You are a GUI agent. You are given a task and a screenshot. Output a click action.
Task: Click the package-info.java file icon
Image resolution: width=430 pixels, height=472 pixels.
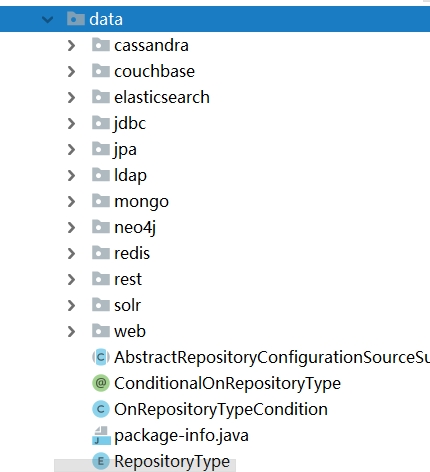101,435
